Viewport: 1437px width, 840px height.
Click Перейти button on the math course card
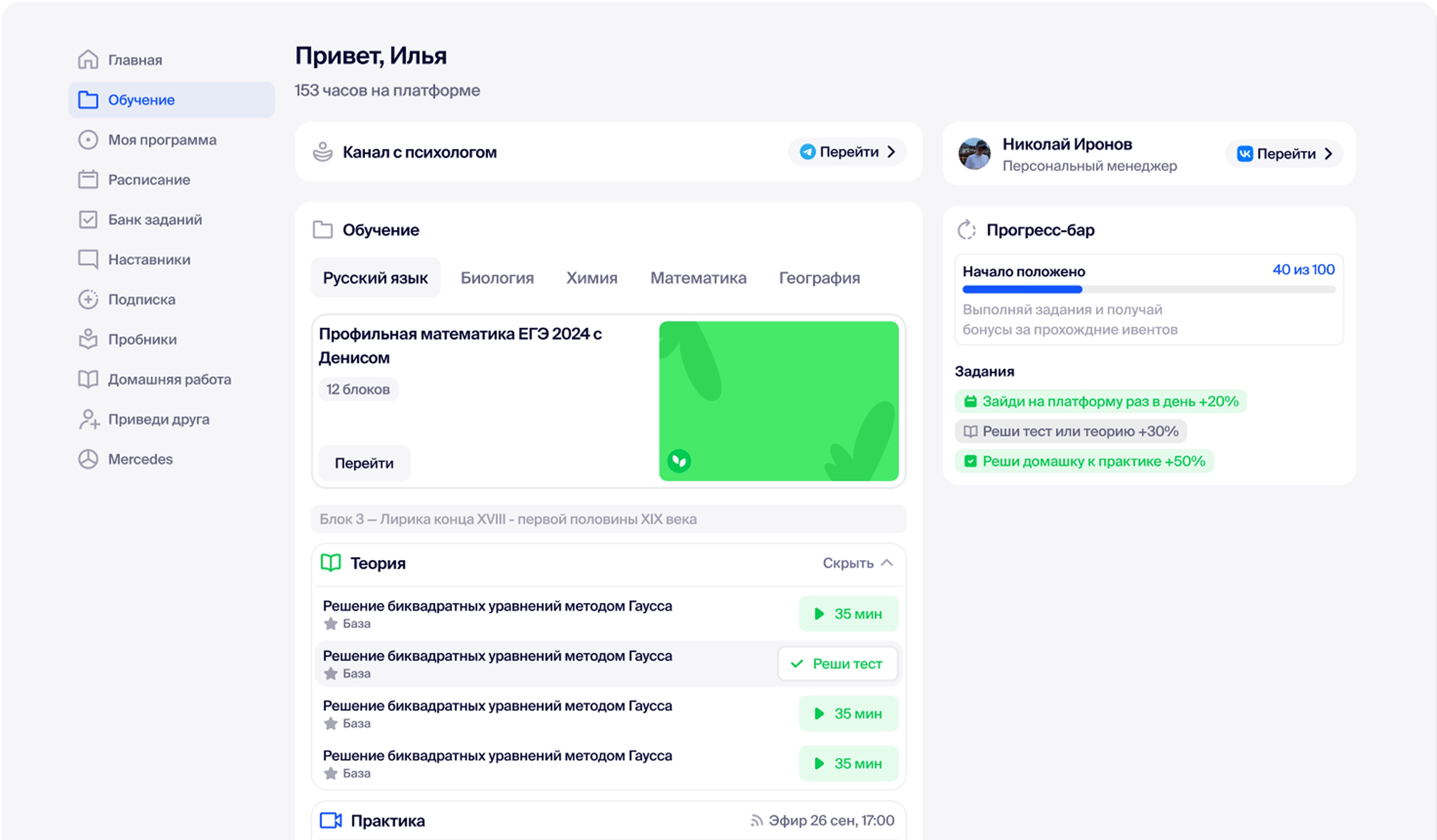tap(364, 463)
